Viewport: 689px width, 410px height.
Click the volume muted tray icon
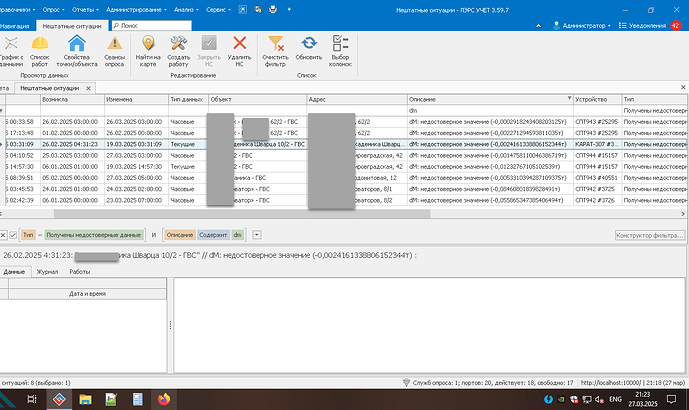click(x=599, y=399)
